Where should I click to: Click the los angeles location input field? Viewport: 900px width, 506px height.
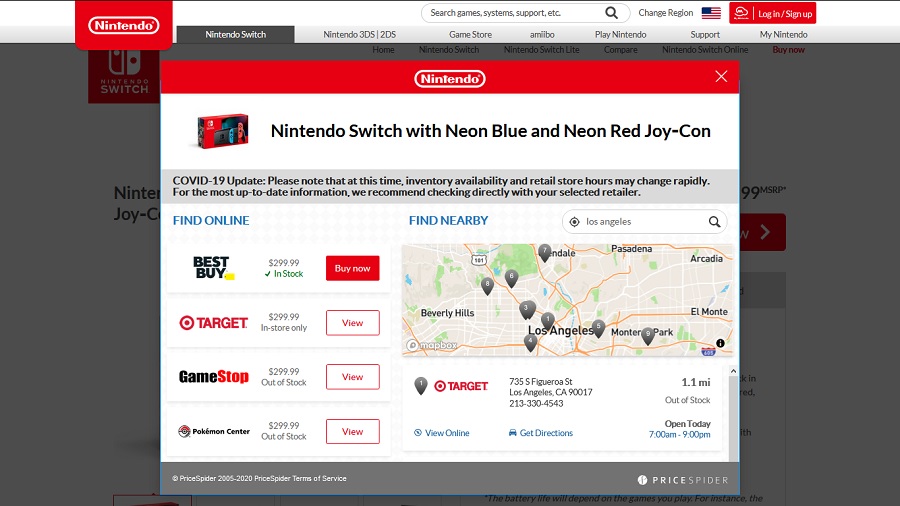645,221
